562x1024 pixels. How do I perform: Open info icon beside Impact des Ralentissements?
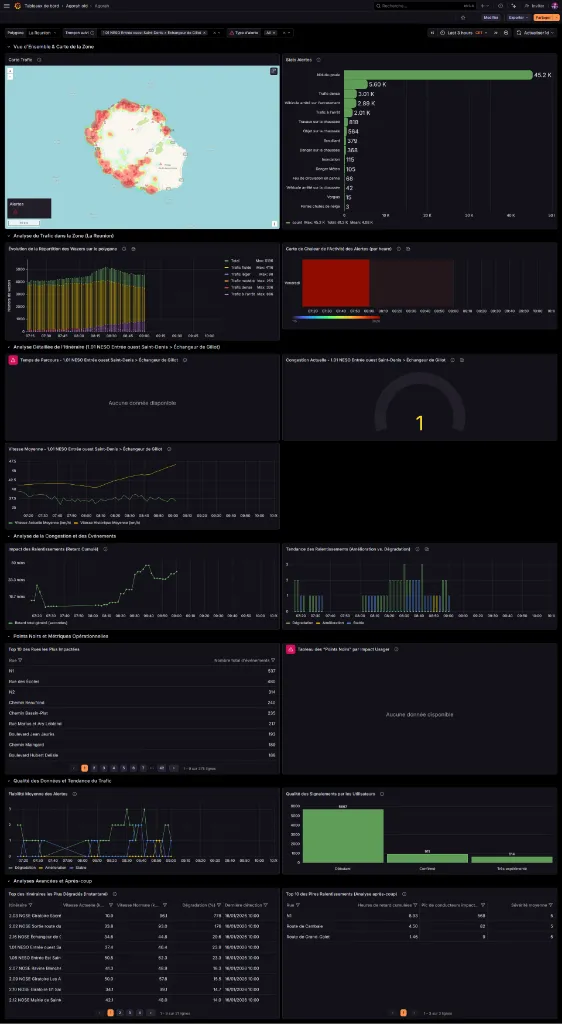click(x=105, y=549)
